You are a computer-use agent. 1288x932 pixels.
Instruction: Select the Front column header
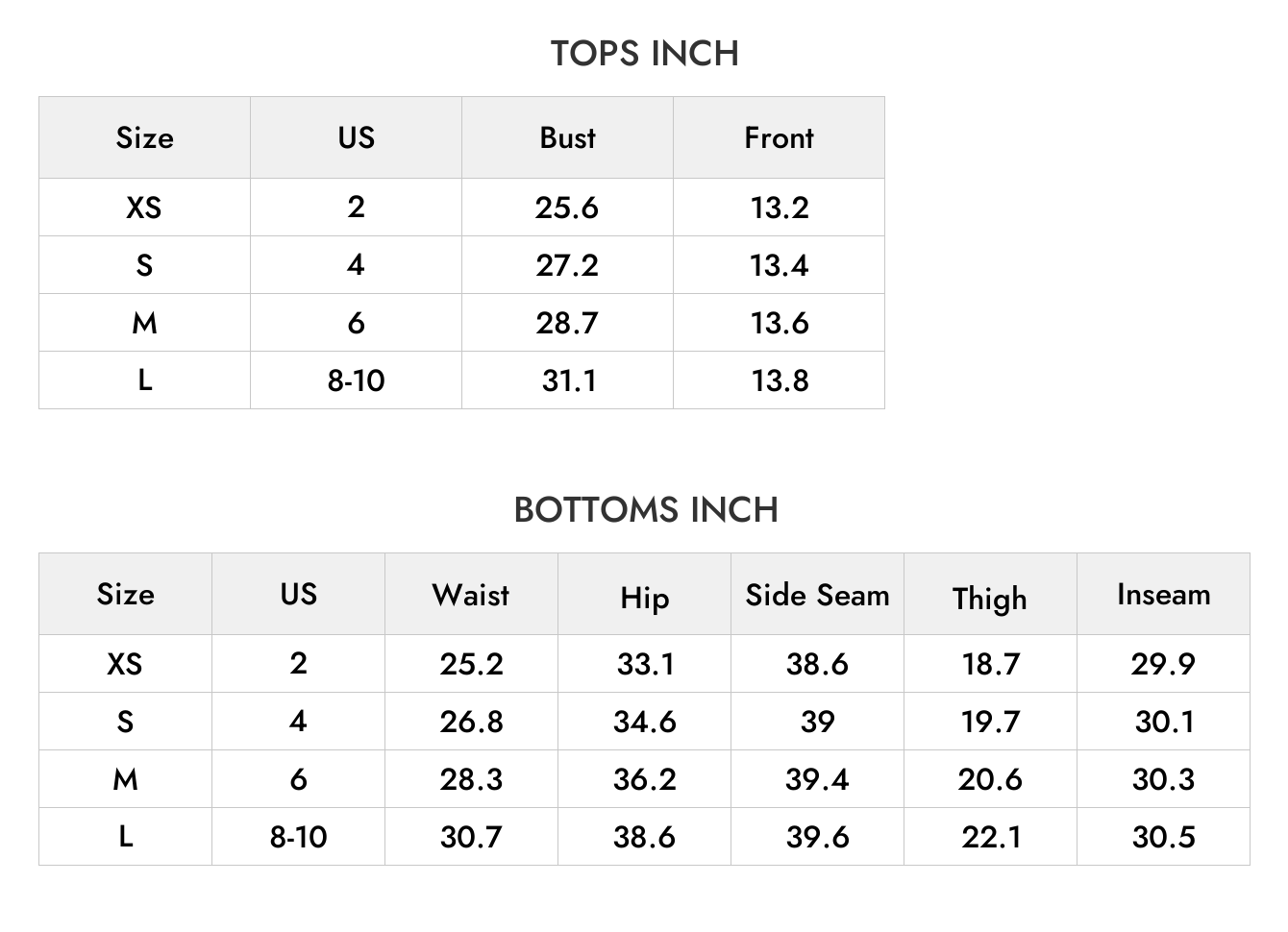(779, 137)
